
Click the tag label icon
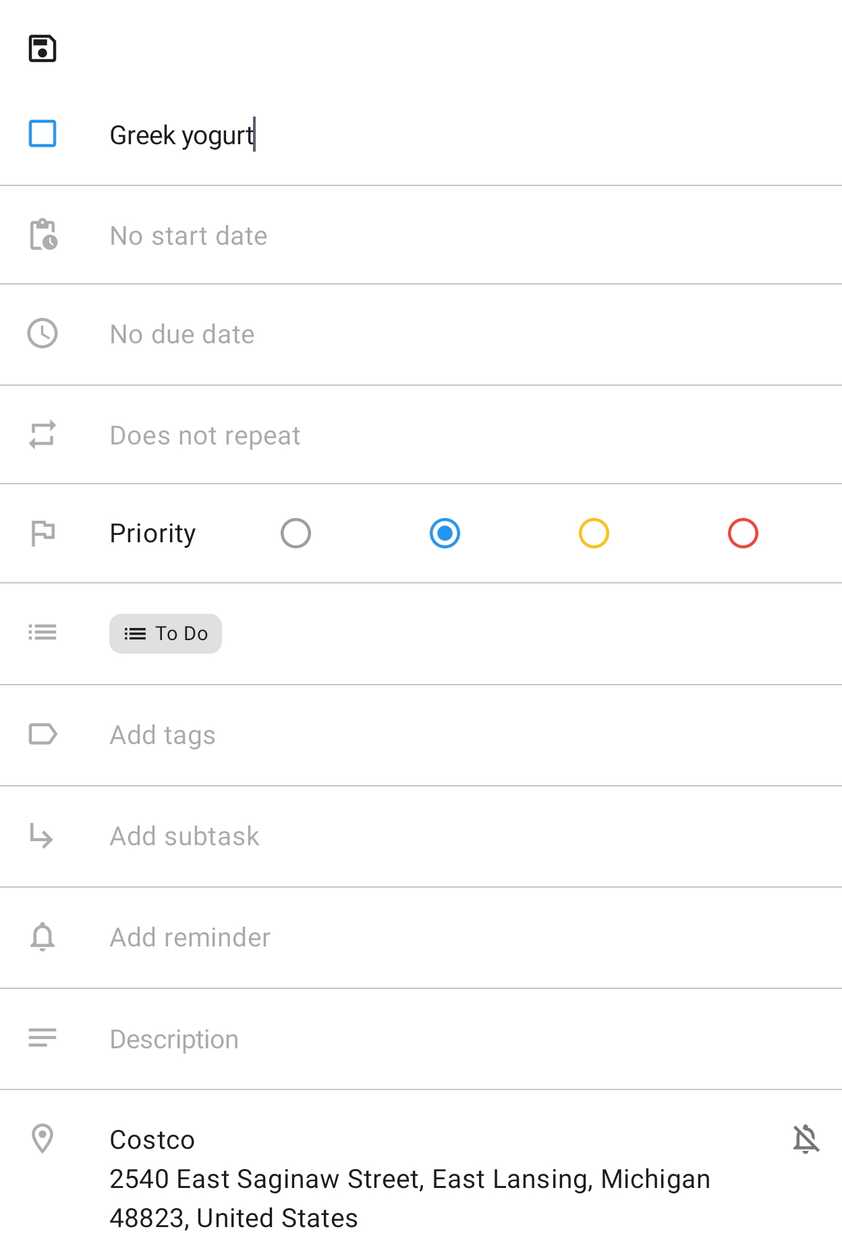tap(42, 735)
